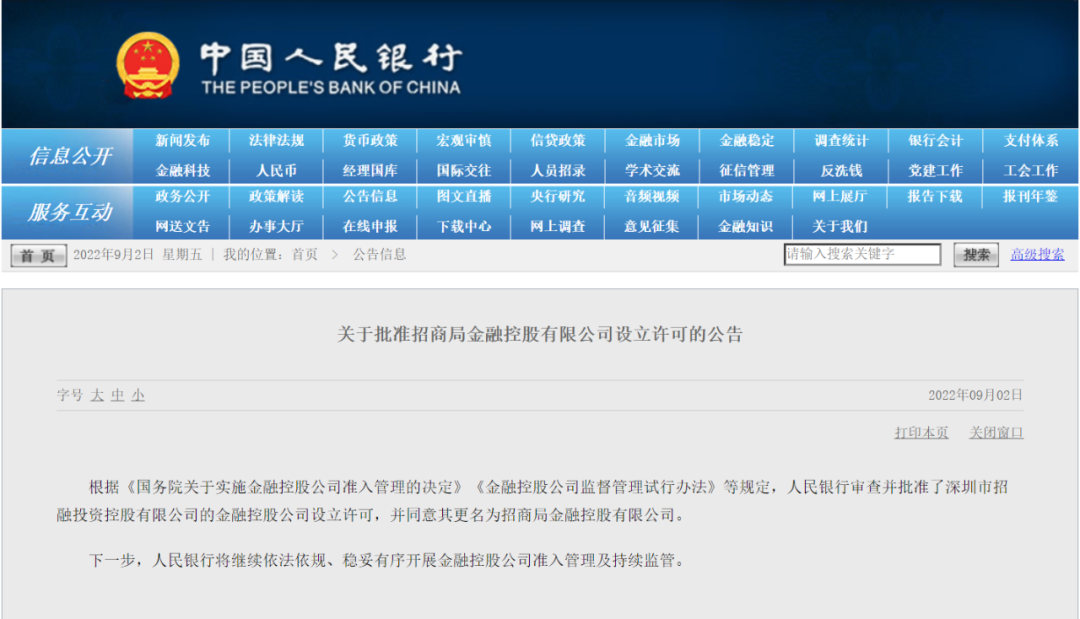Screen dimensions: 1080x619
Task: Select 经理国库 navigation item
Action: (371, 170)
